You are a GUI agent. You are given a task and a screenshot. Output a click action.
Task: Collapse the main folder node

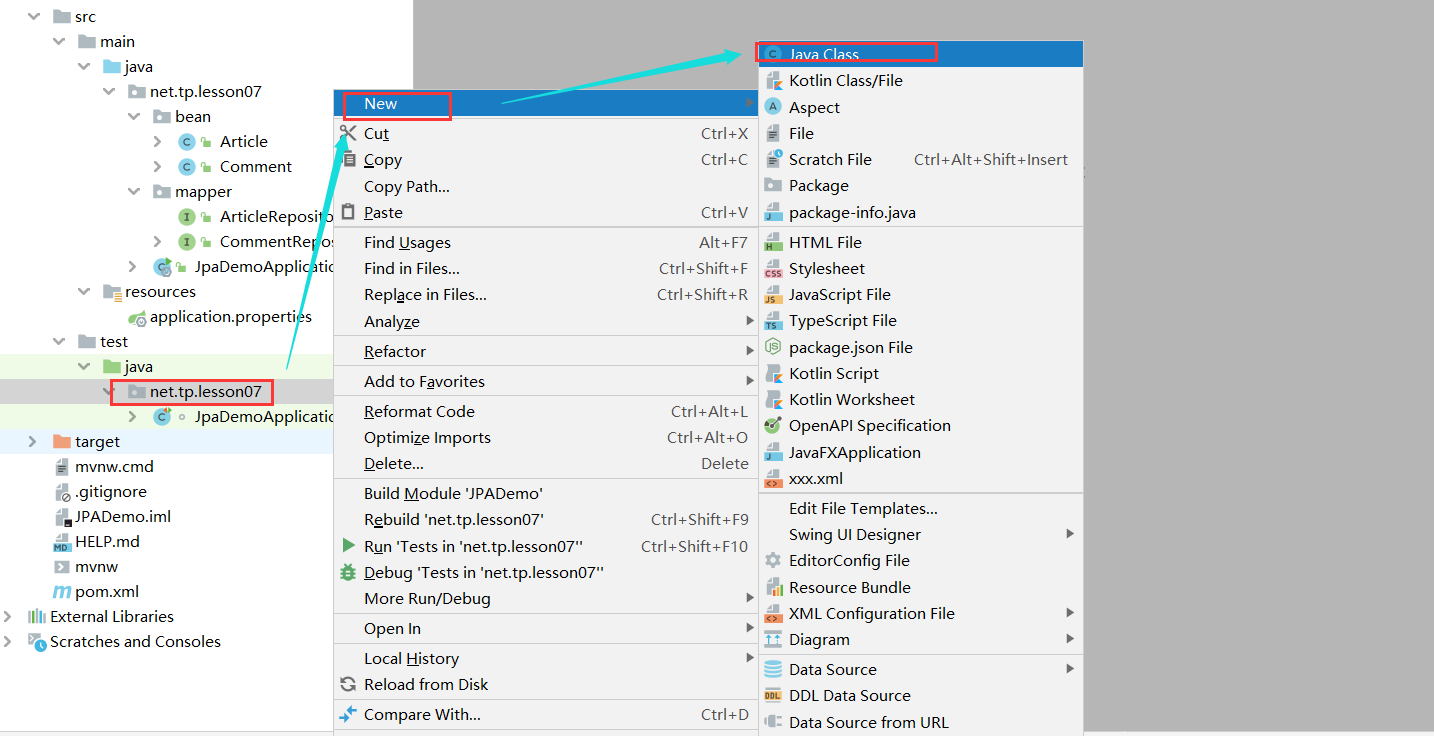point(59,42)
